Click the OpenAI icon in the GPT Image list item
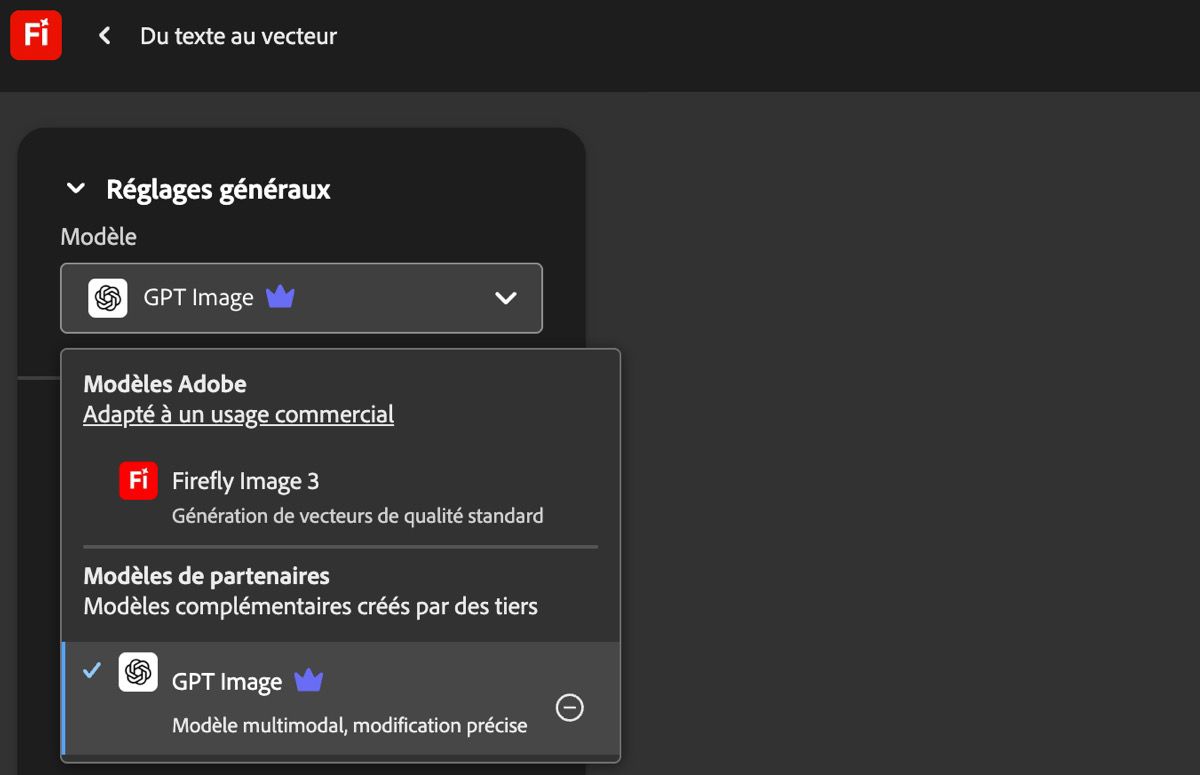Image resolution: width=1200 pixels, height=775 pixels. point(138,672)
